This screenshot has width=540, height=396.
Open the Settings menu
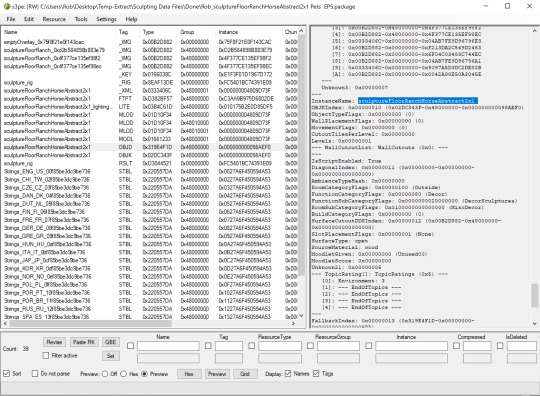106,19
